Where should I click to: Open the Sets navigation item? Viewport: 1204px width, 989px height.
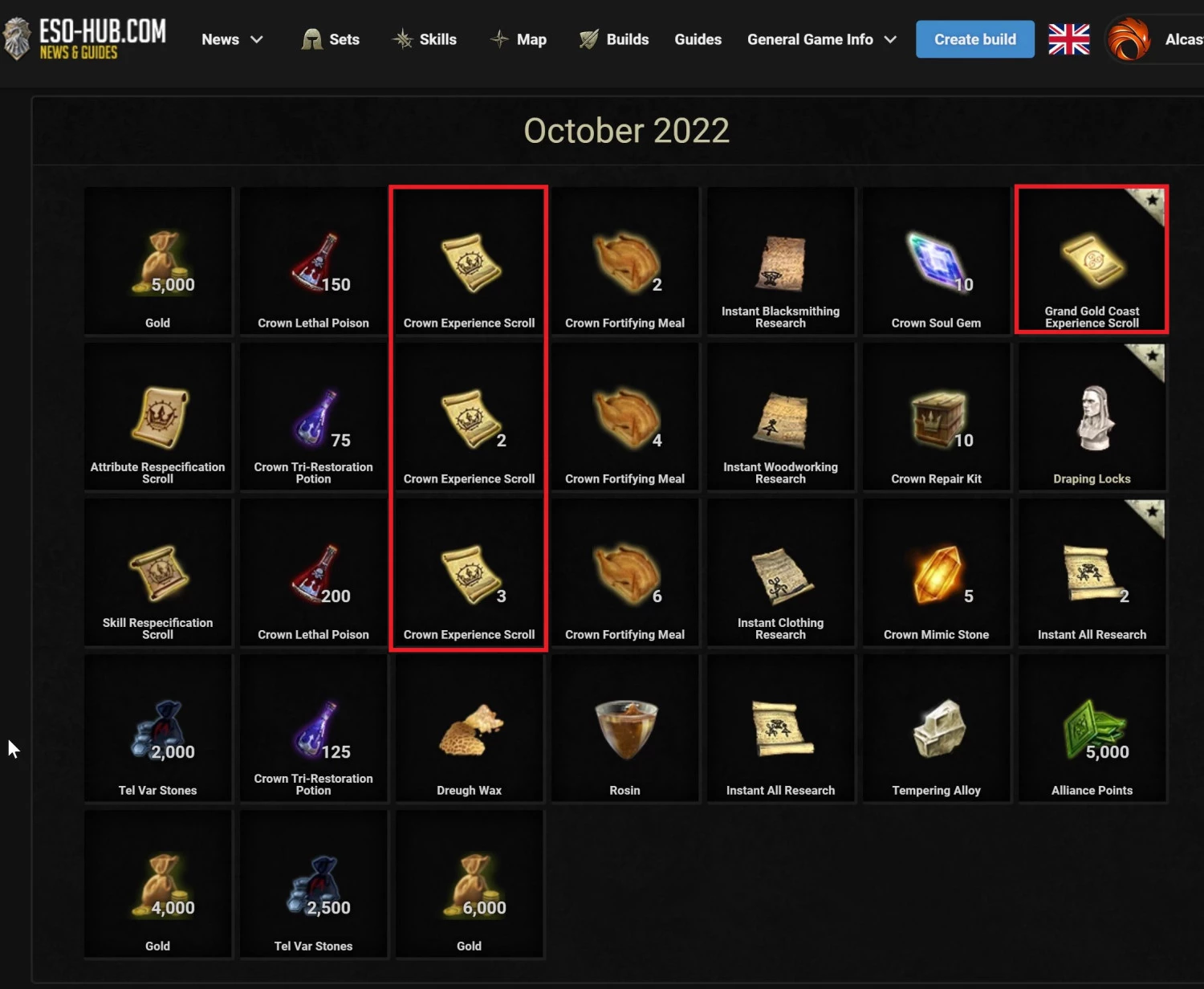tap(330, 39)
